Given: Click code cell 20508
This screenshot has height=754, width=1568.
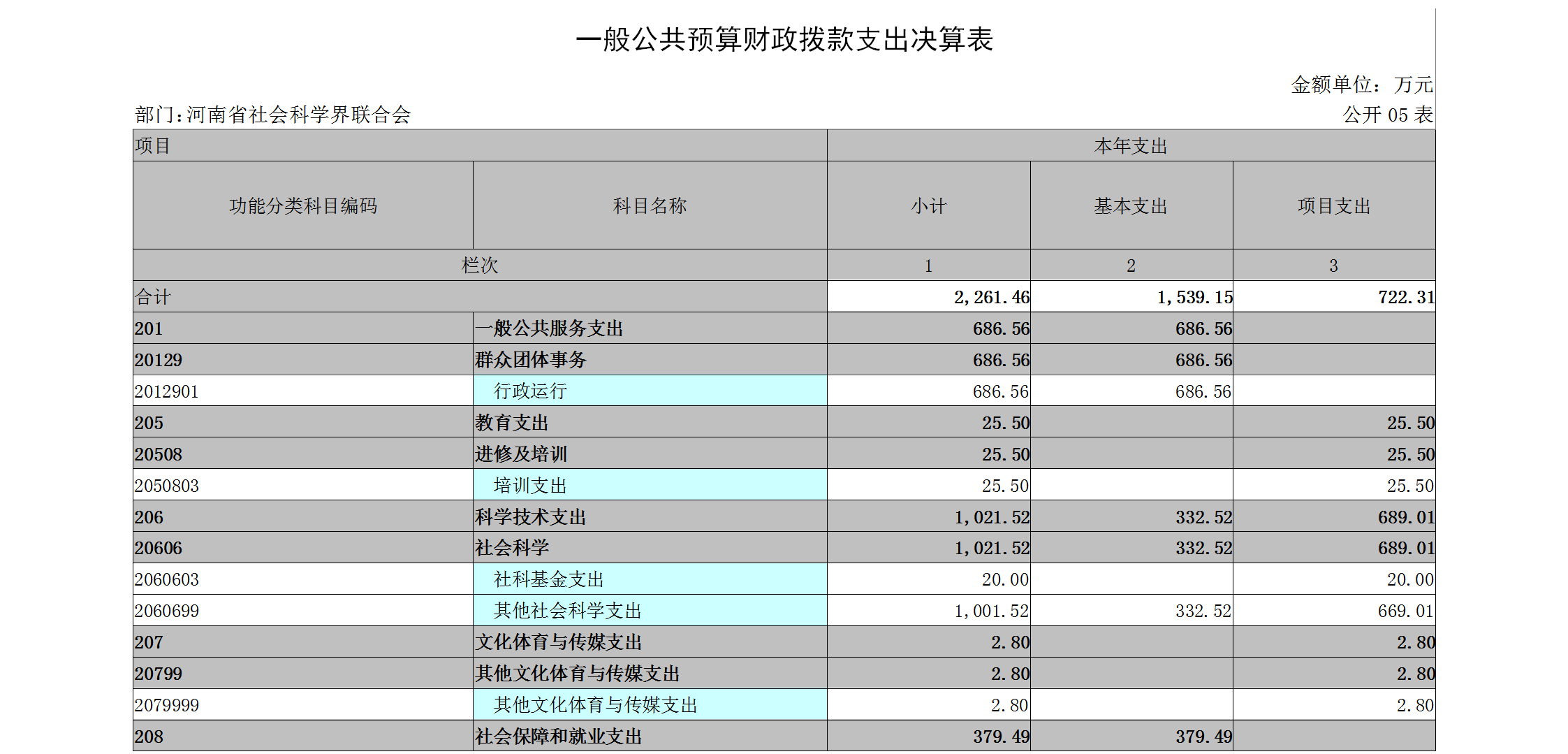Looking at the screenshot, I should [x=303, y=454].
